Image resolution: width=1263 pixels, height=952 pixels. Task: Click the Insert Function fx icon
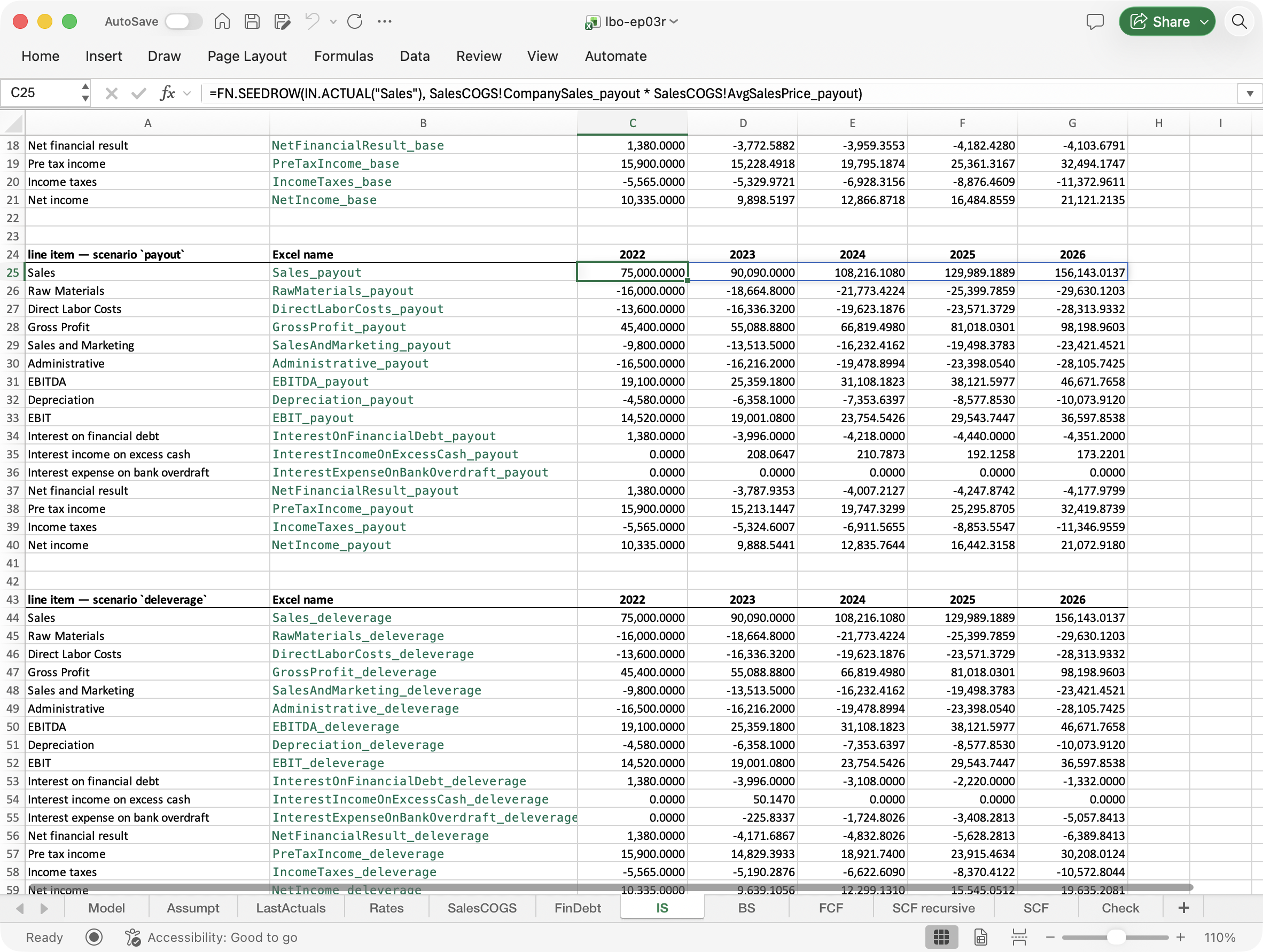167,93
